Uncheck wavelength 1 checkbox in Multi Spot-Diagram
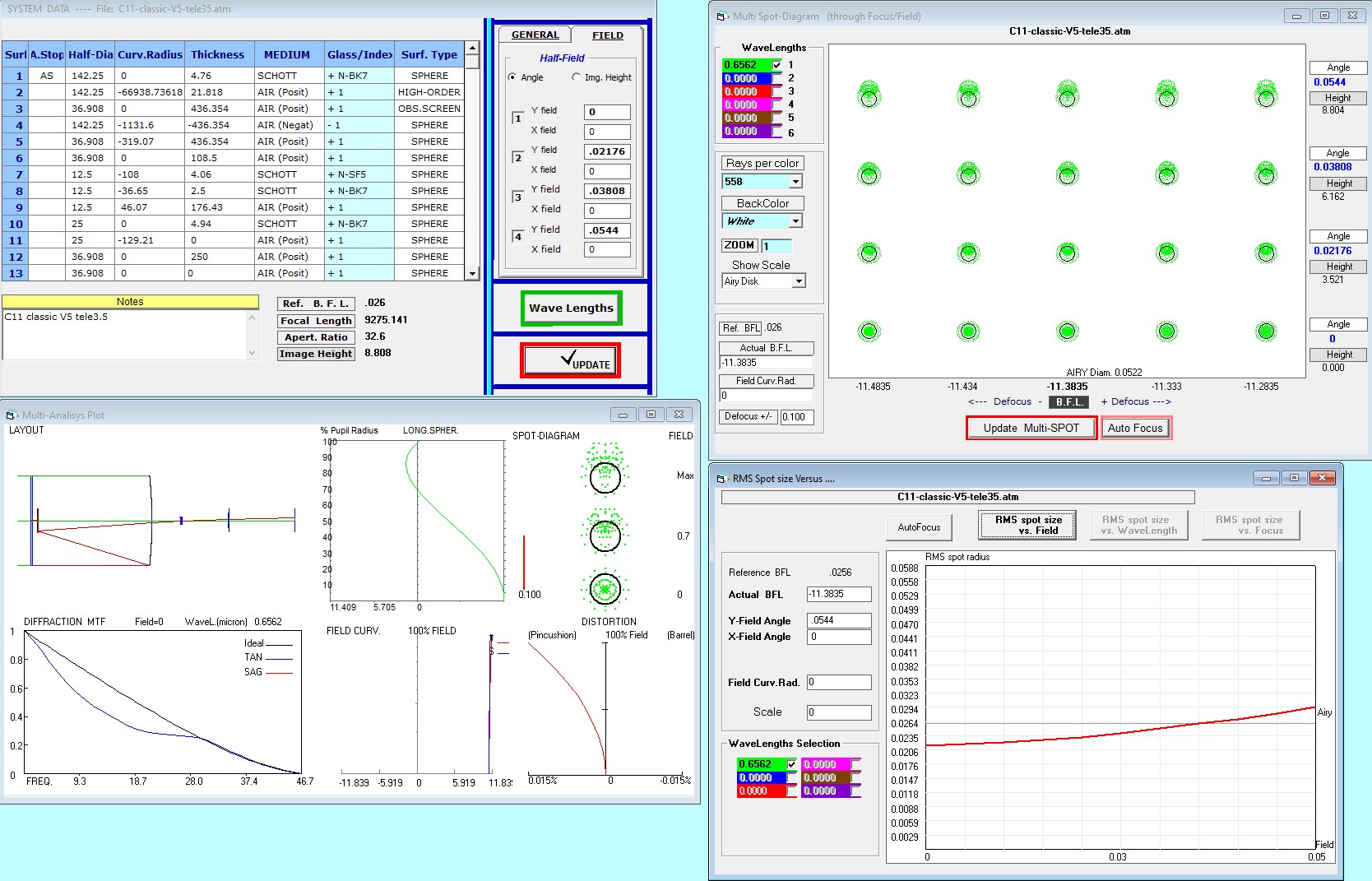The image size is (1372, 881). (x=777, y=64)
